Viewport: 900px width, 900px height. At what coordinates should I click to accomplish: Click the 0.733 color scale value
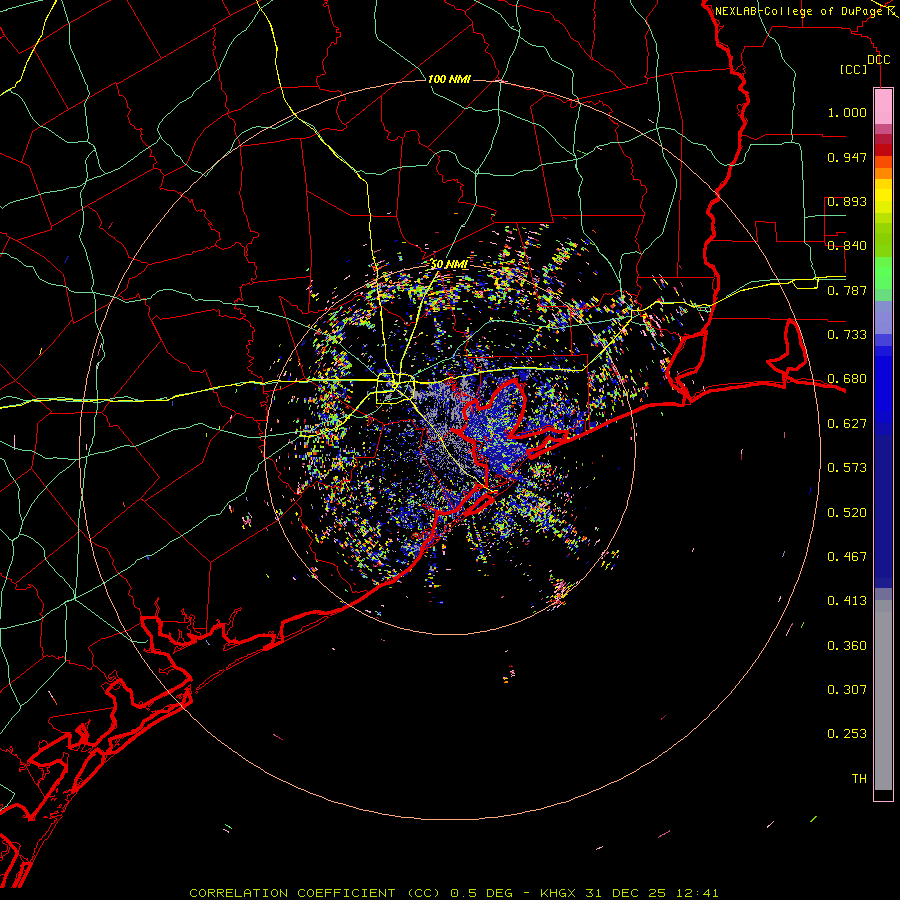(847, 335)
